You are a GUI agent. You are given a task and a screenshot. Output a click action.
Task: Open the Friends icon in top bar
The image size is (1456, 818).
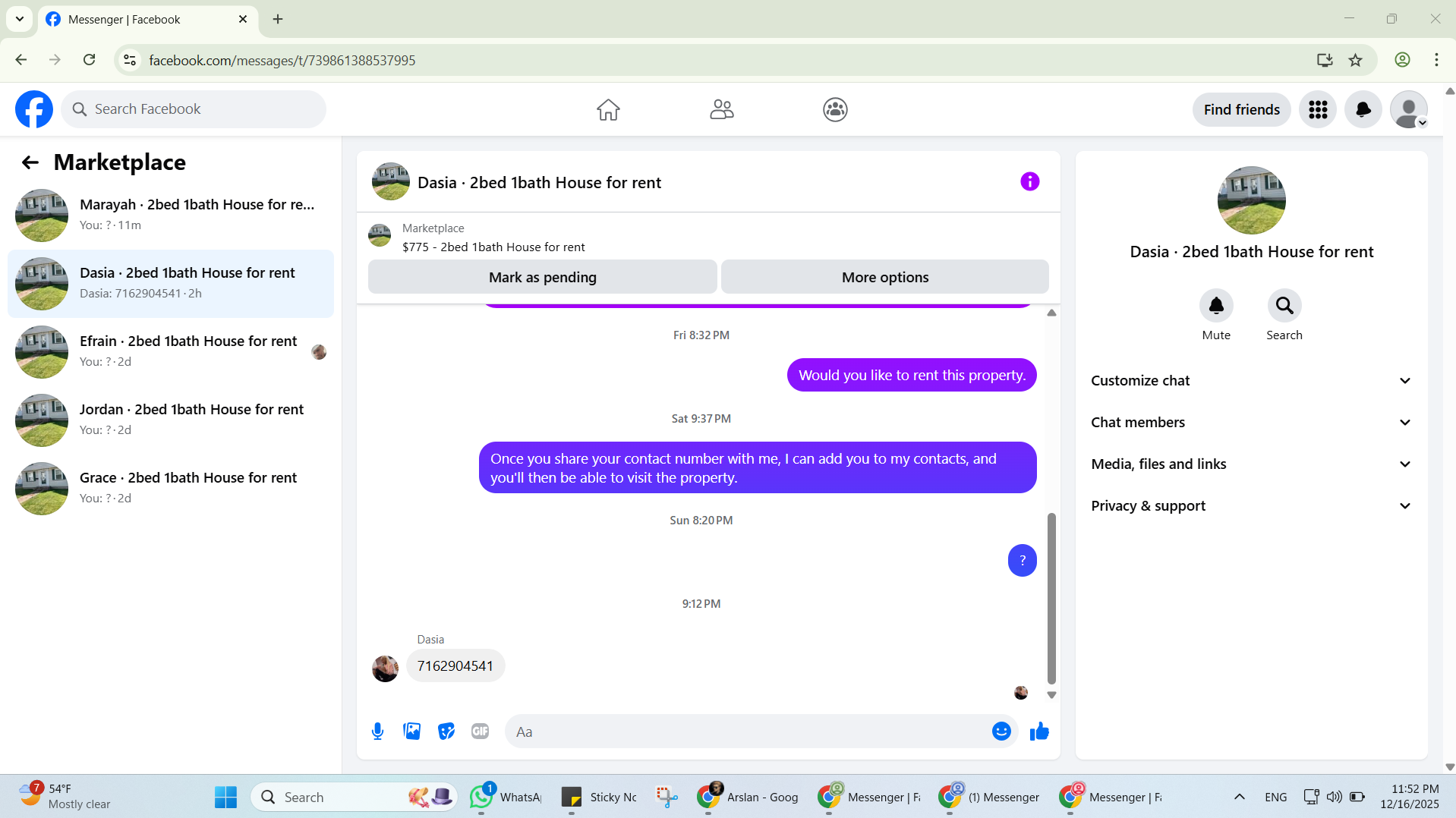tap(722, 109)
